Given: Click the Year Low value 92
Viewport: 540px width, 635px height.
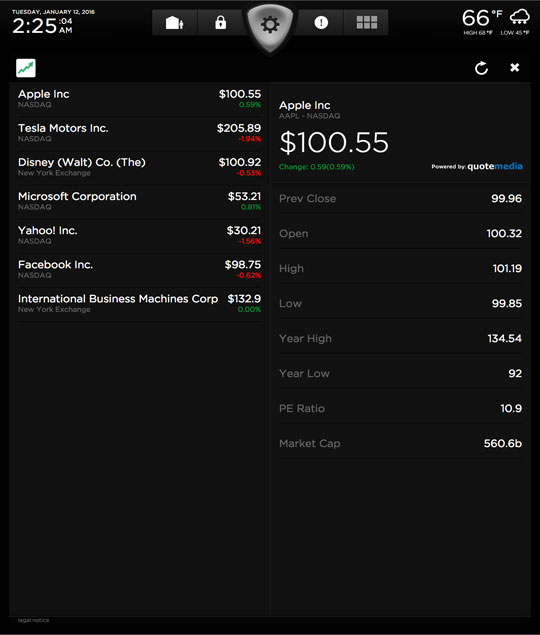Looking at the screenshot, I should [515, 373].
